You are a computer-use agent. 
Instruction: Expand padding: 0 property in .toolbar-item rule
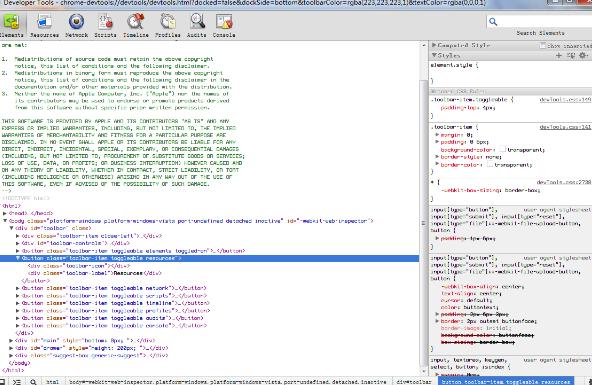(437, 142)
